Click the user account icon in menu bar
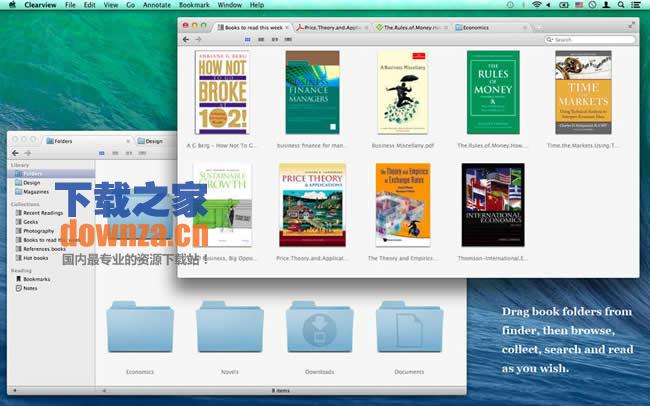Viewport: 650px width, 406px height. coord(606,5)
